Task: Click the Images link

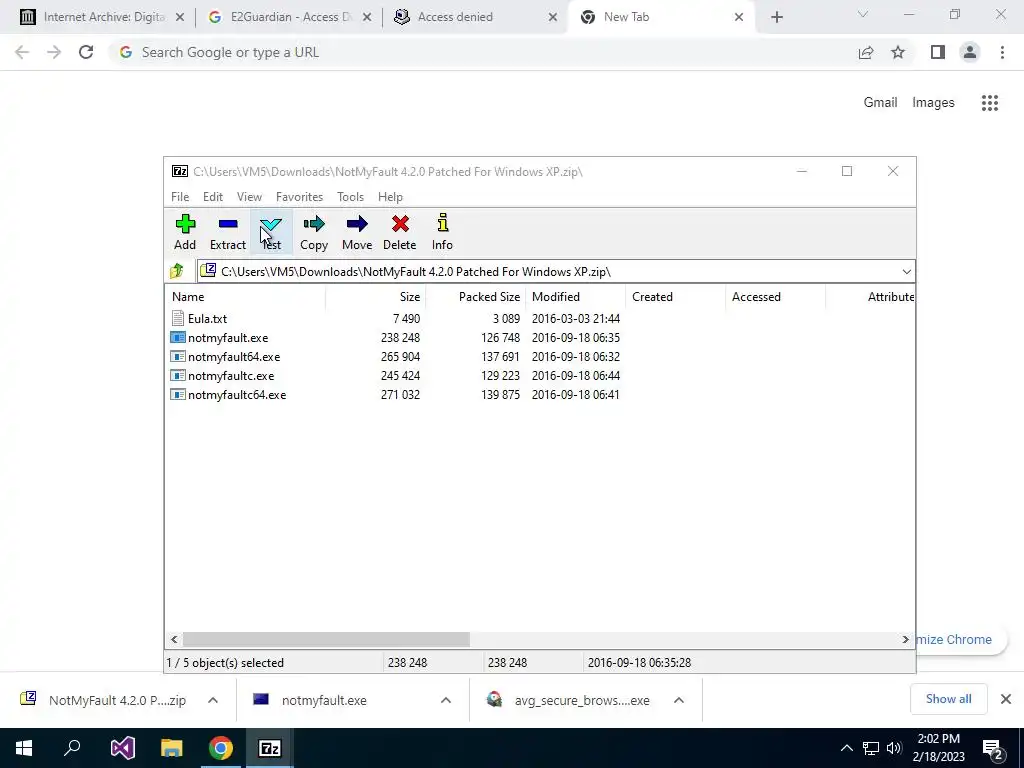Action: 933,103
